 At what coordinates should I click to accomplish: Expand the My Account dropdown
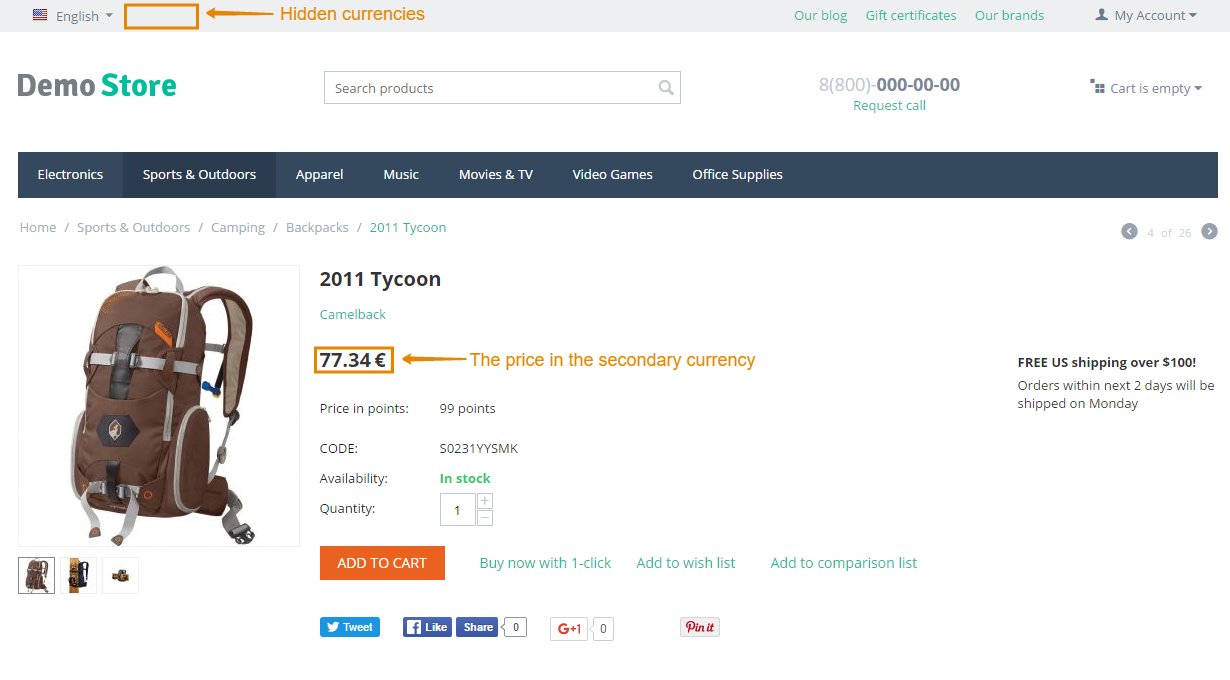coord(1146,16)
